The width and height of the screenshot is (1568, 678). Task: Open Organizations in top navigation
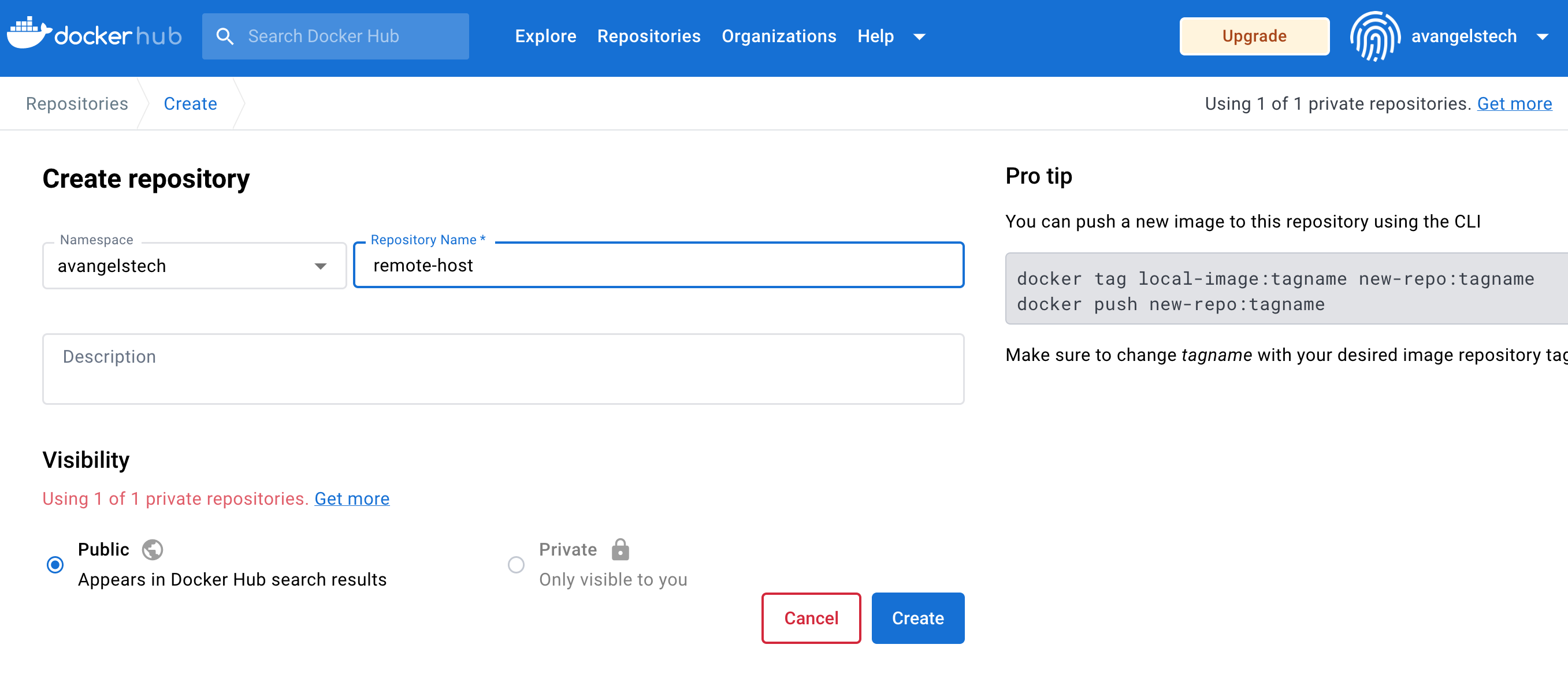tap(779, 36)
